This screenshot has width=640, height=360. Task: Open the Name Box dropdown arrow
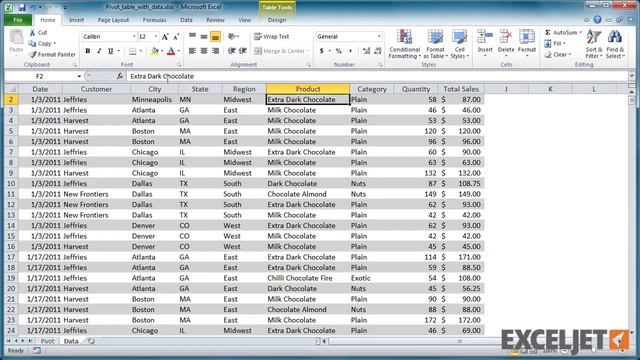point(79,76)
